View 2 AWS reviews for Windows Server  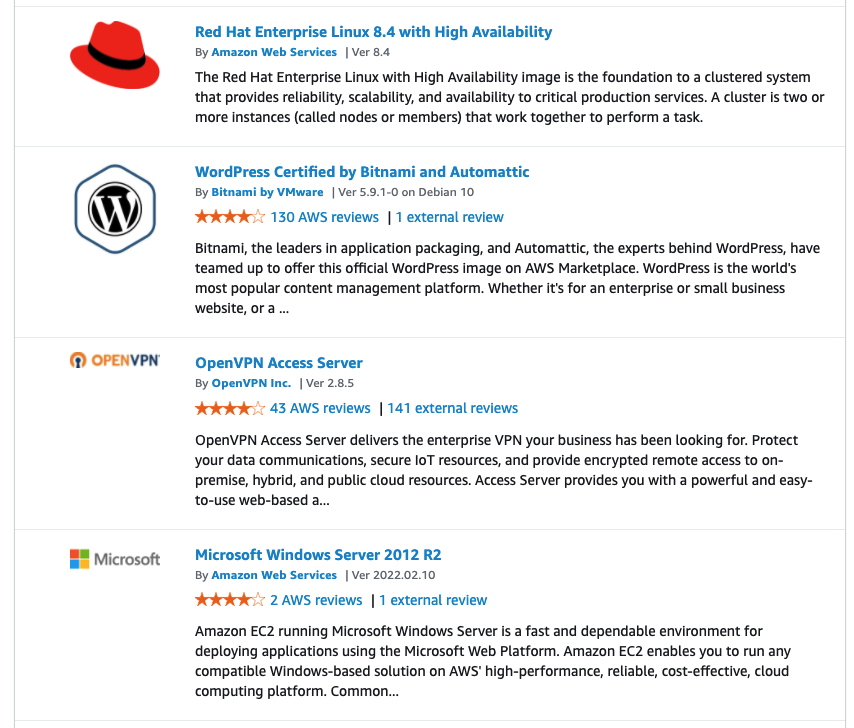click(x=316, y=600)
